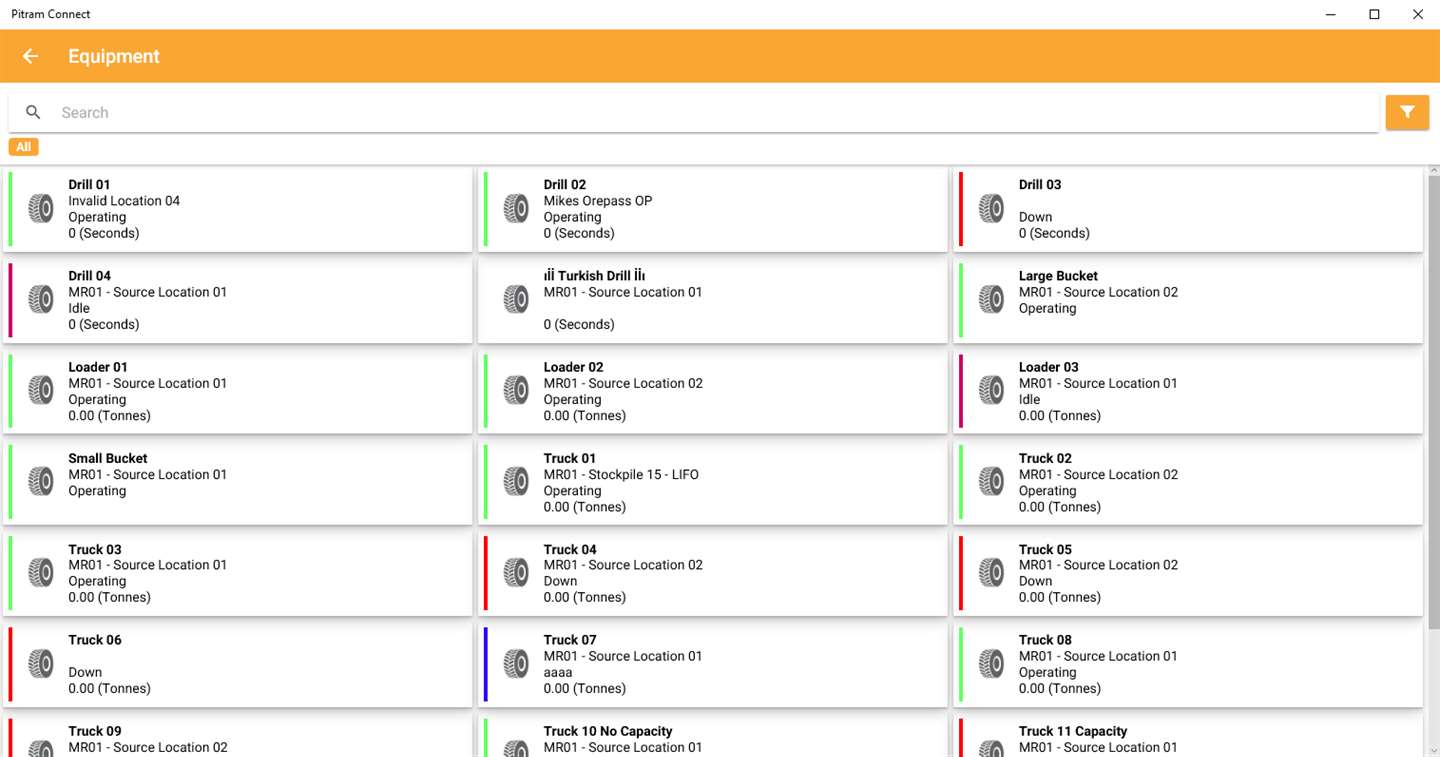Click the Pitram Connect window title
Image resolution: width=1440 pixels, height=757 pixels.
coord(51,14)
